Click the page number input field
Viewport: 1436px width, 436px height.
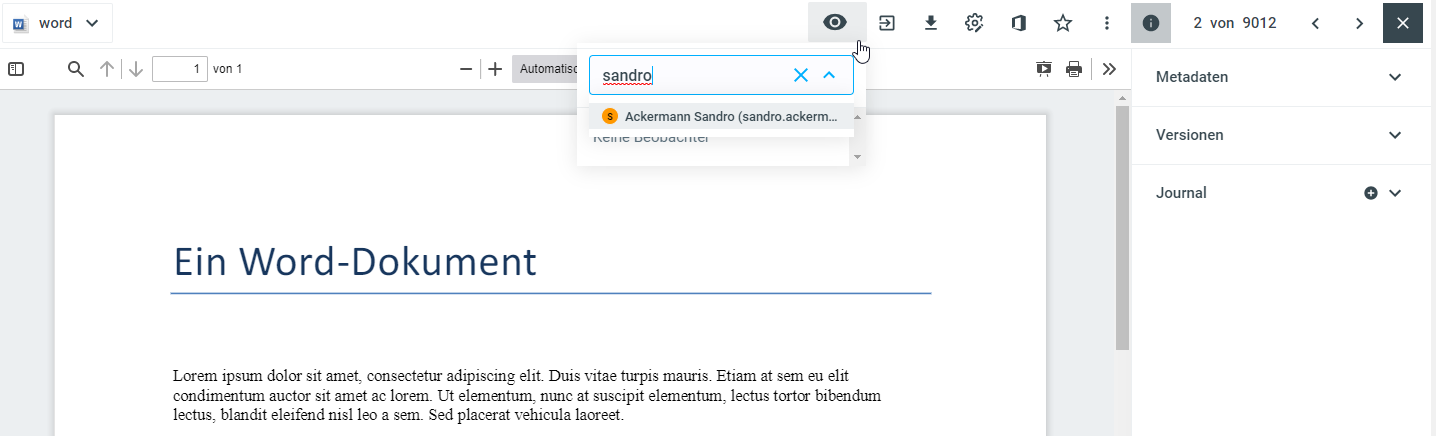click(180, 69)
